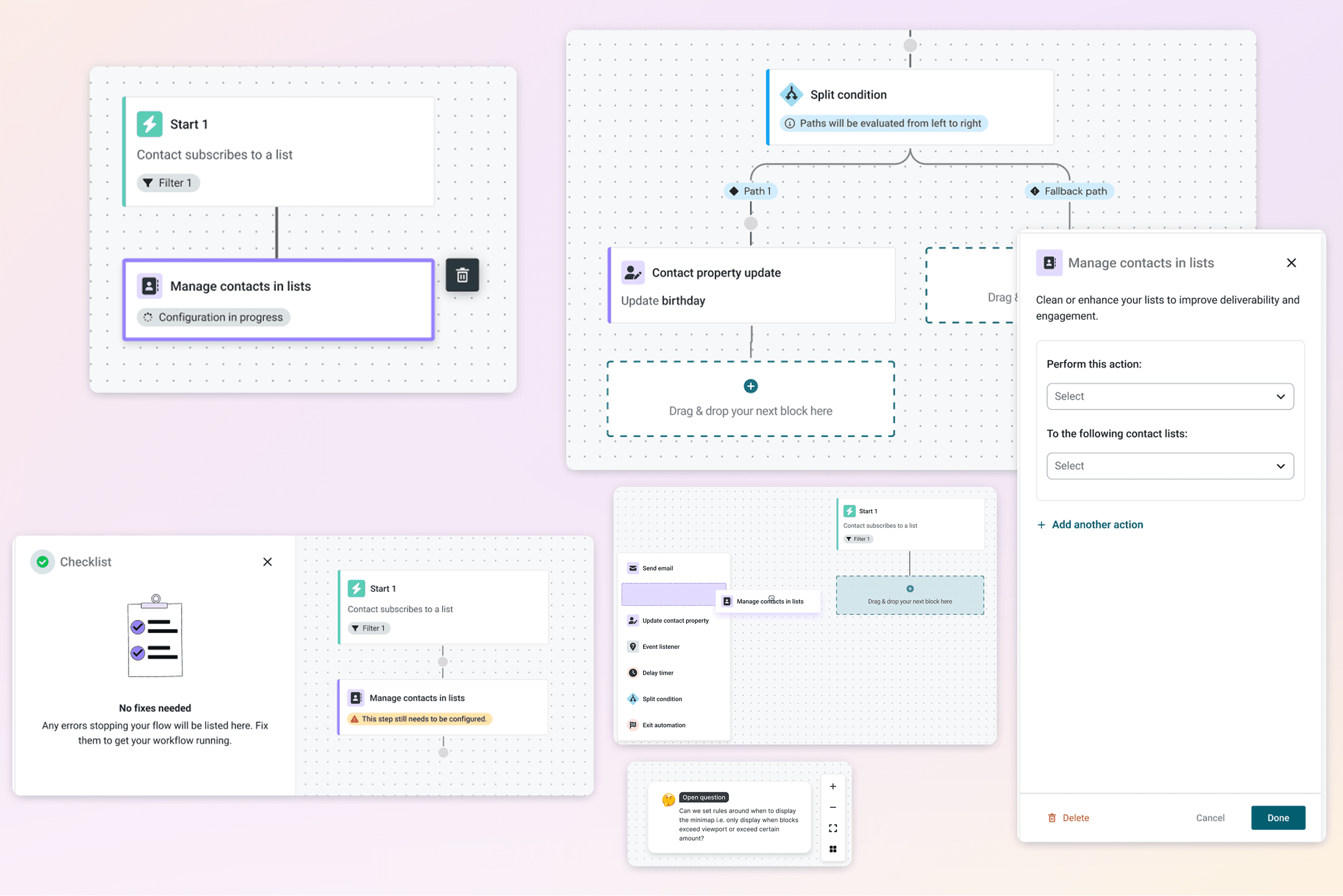Close the Checklist panel
The width and height of the screenshot is (1343, 896).
tap(267, 562)
